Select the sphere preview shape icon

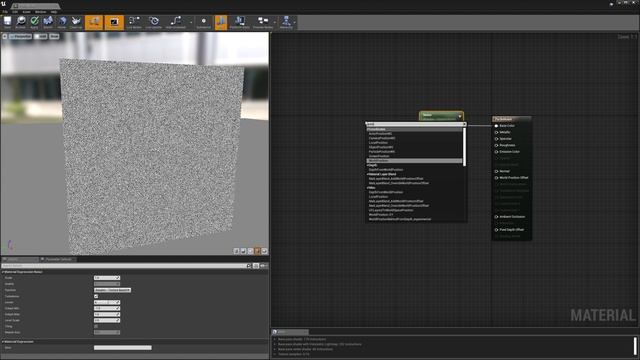point(243,251)
